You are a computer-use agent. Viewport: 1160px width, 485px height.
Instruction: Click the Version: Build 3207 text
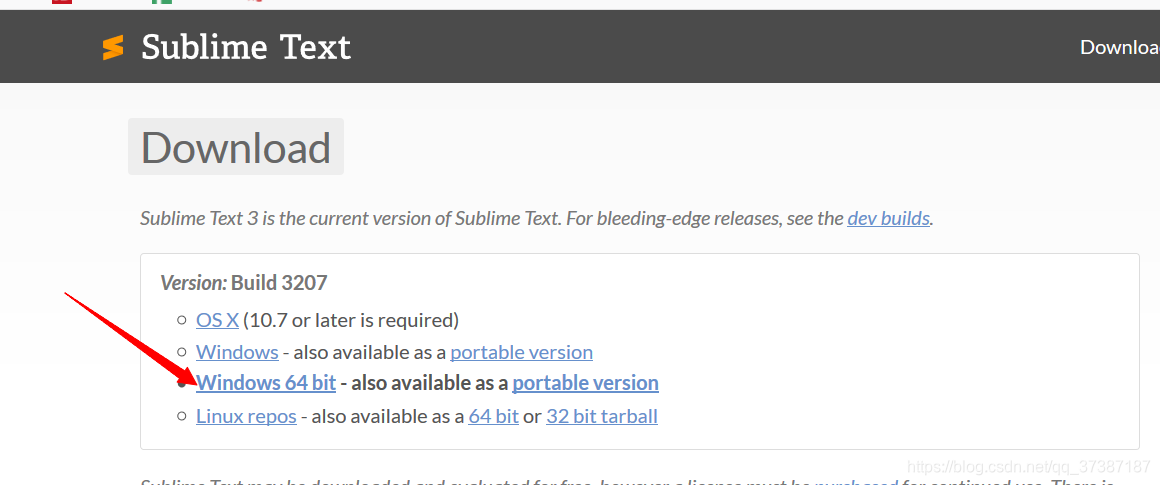coord(244,282)
